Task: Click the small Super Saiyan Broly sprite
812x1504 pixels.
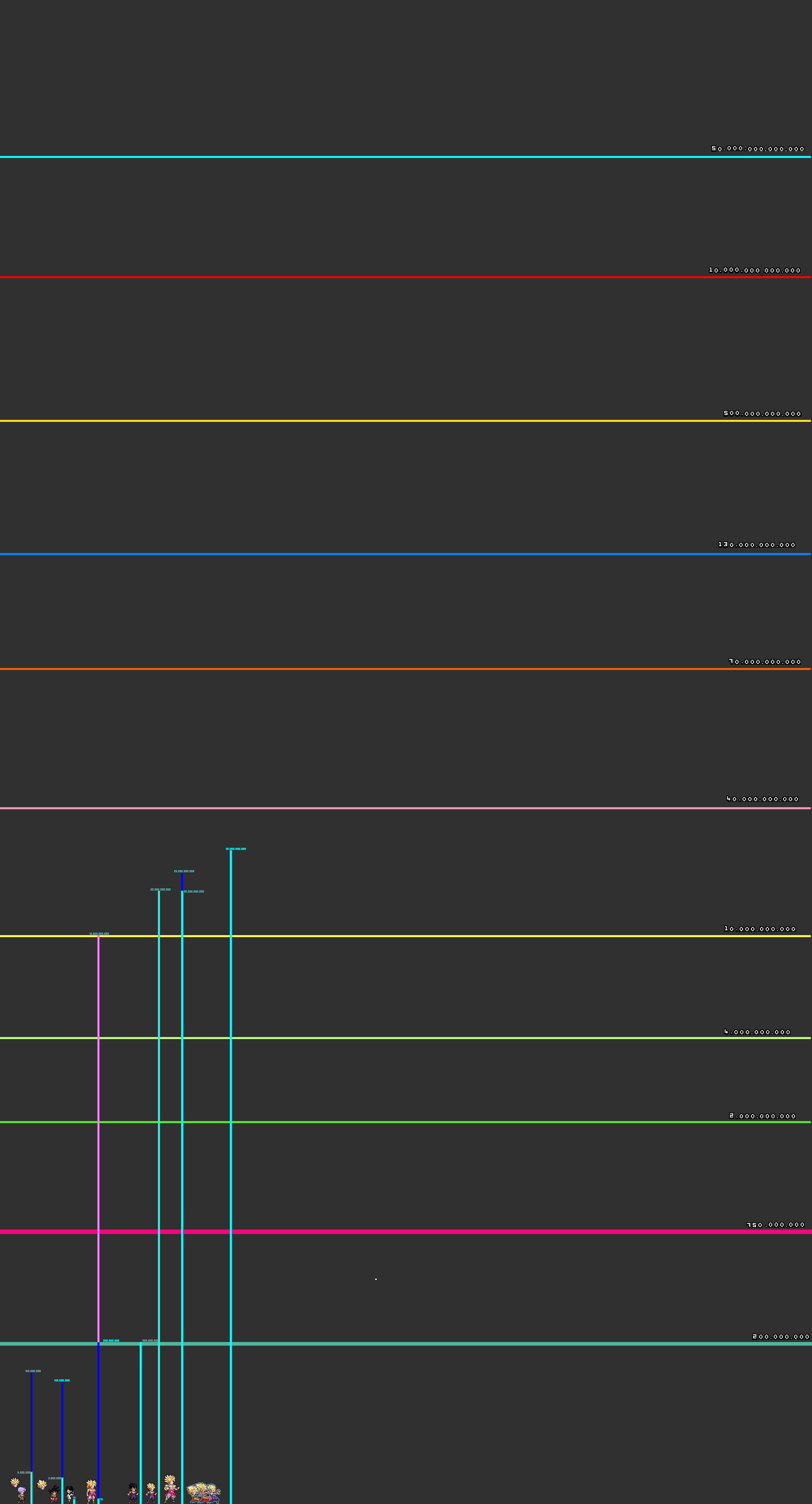Action: (x=92, y=1492)
